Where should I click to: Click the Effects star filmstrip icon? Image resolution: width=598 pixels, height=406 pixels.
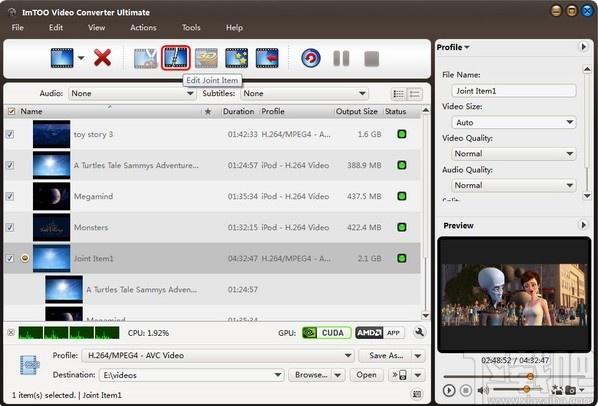pyautogui.click(x=236, y=58)
